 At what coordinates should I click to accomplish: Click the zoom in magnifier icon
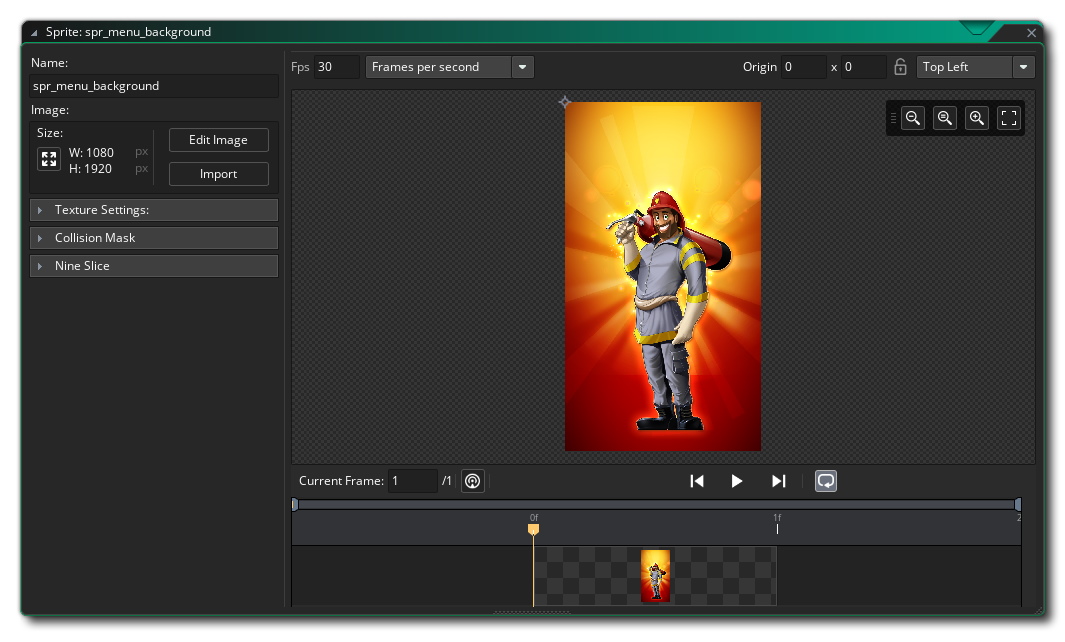pos(977,118)
